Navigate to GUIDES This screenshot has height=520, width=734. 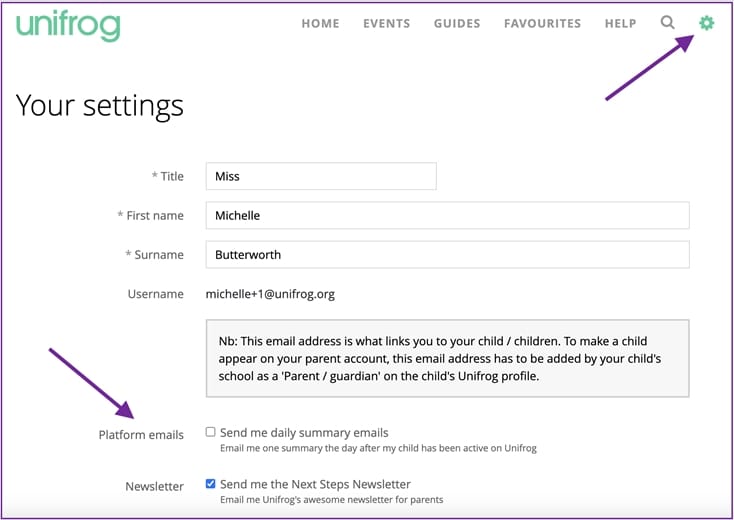click(x=457, y=24)
